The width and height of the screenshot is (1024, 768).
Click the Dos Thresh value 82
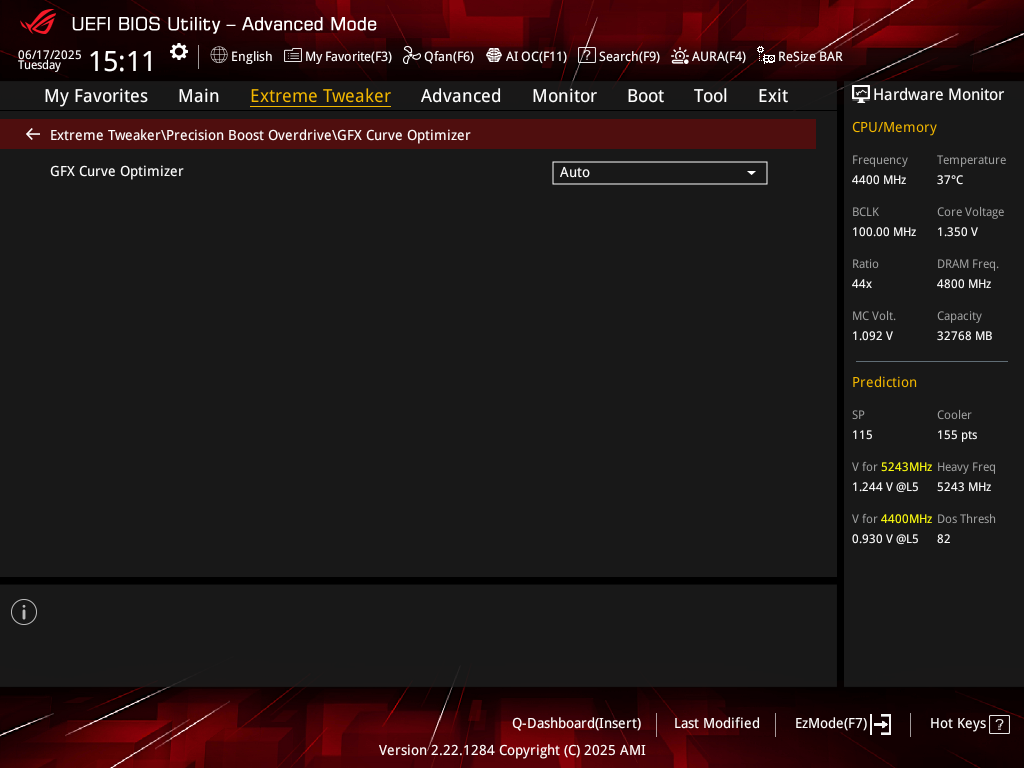click(x=944, y=539)
